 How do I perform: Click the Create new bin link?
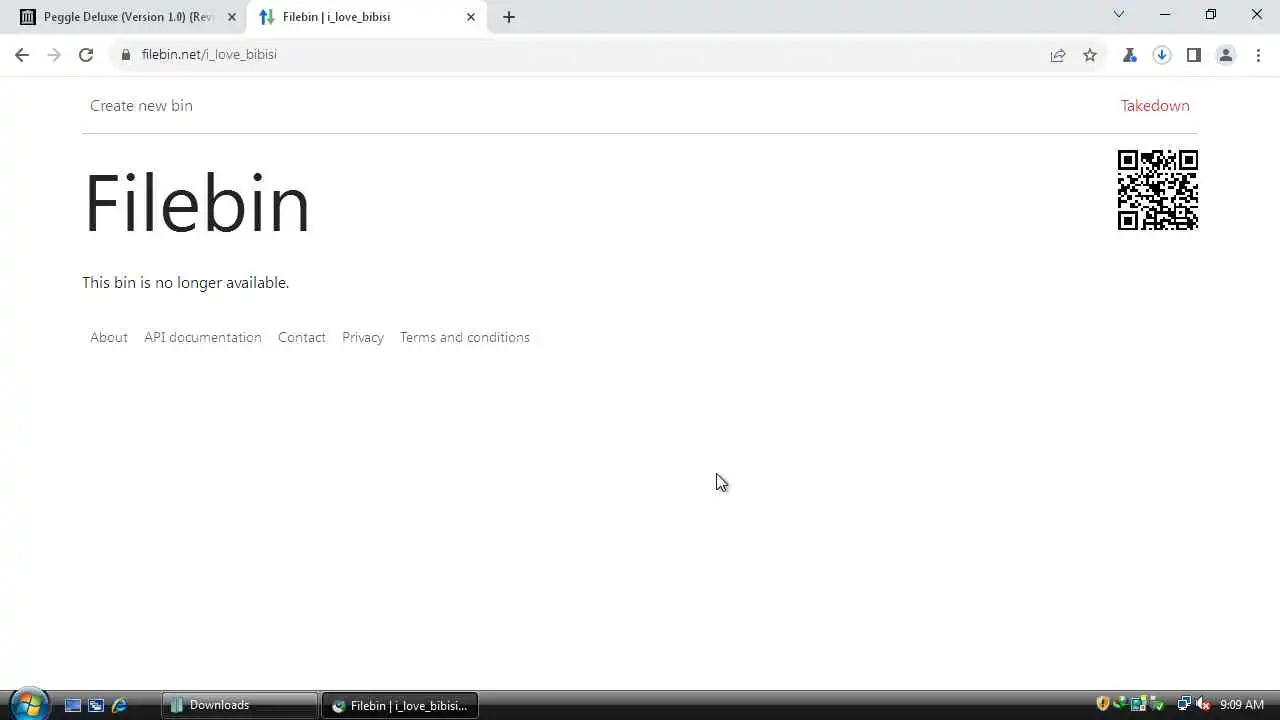[x=141, y=106]
